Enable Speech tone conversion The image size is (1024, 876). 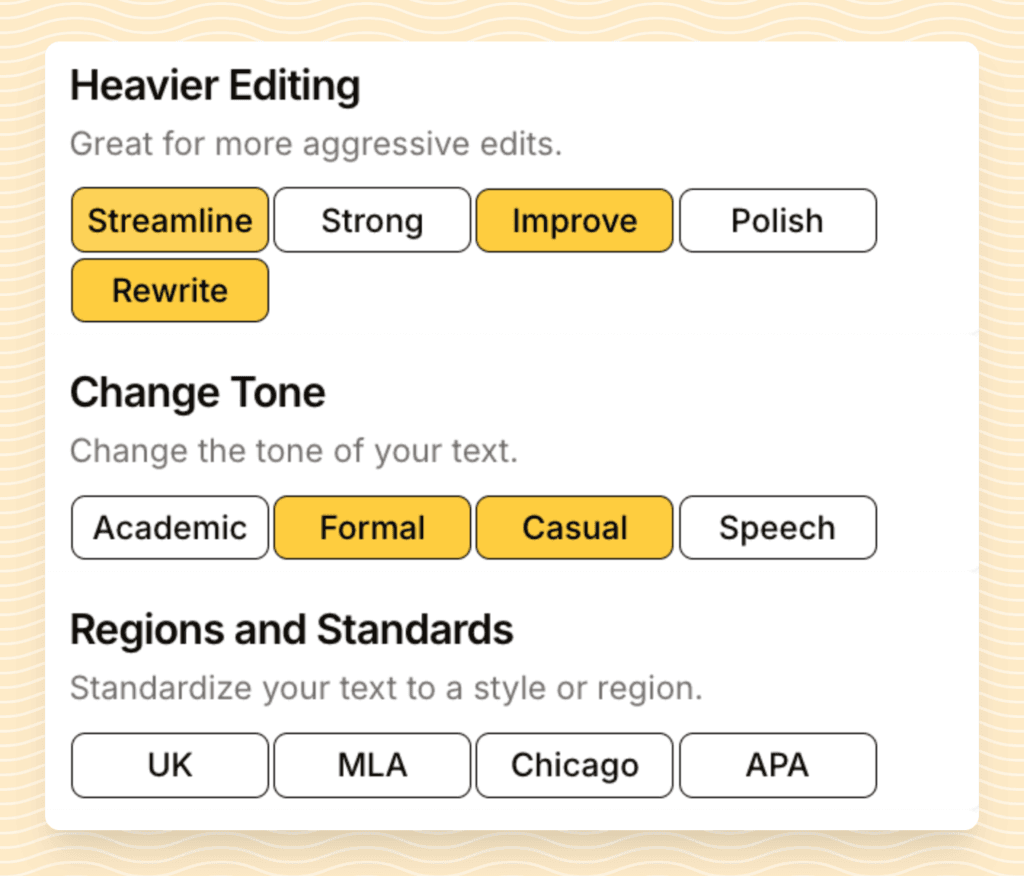[x=777, y=527]
